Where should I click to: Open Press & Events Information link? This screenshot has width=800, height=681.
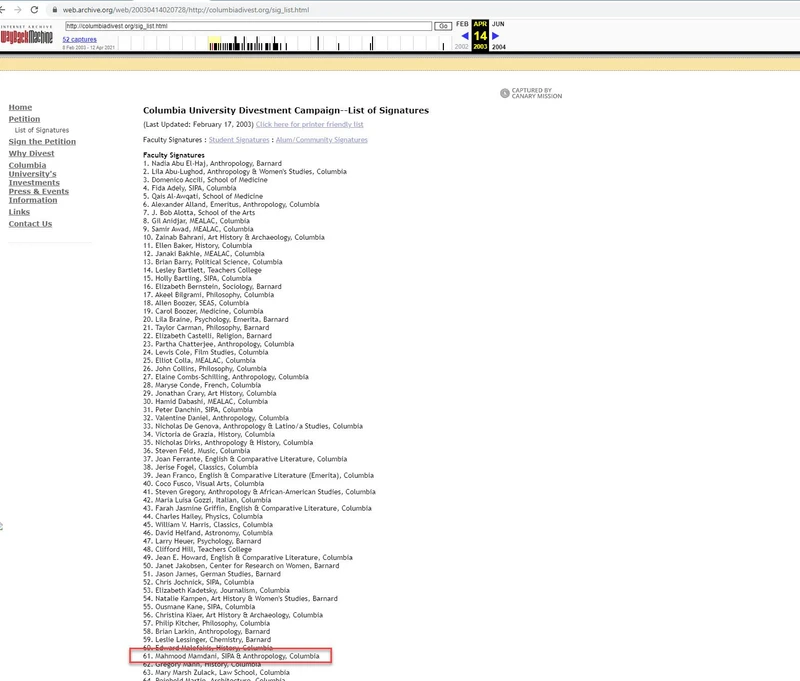coord(39,195)
